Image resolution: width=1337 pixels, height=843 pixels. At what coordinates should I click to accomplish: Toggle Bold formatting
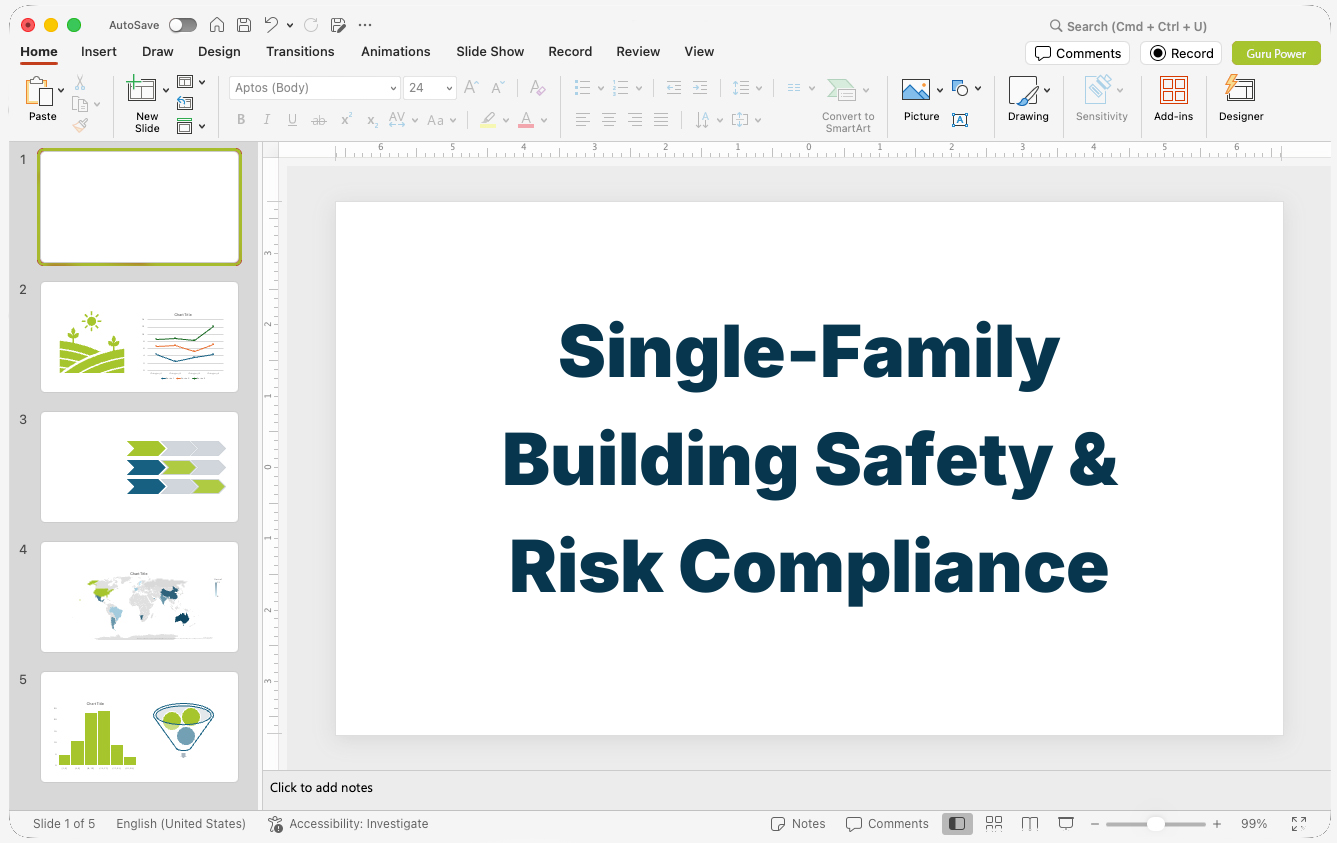pyautogui.click(x=241, y=120)
